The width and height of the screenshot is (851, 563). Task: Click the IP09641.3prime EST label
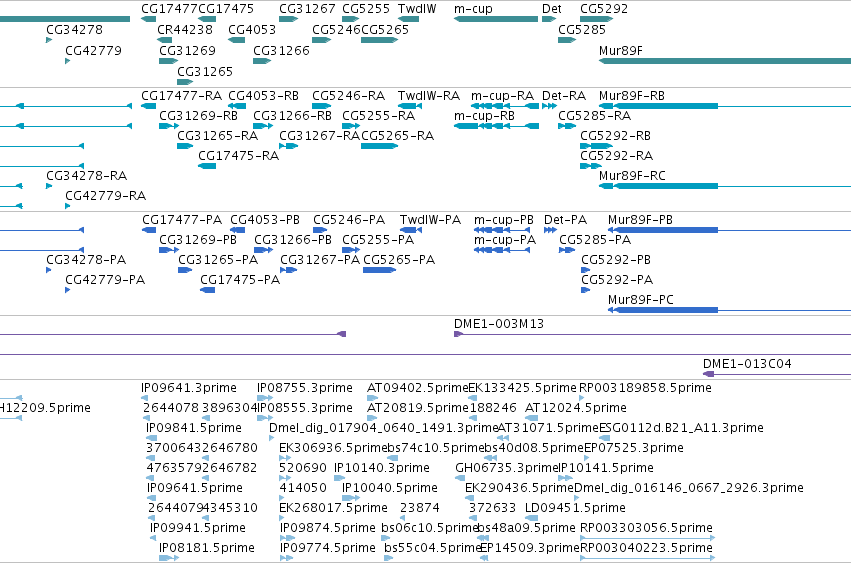click(x=189, y=388)
